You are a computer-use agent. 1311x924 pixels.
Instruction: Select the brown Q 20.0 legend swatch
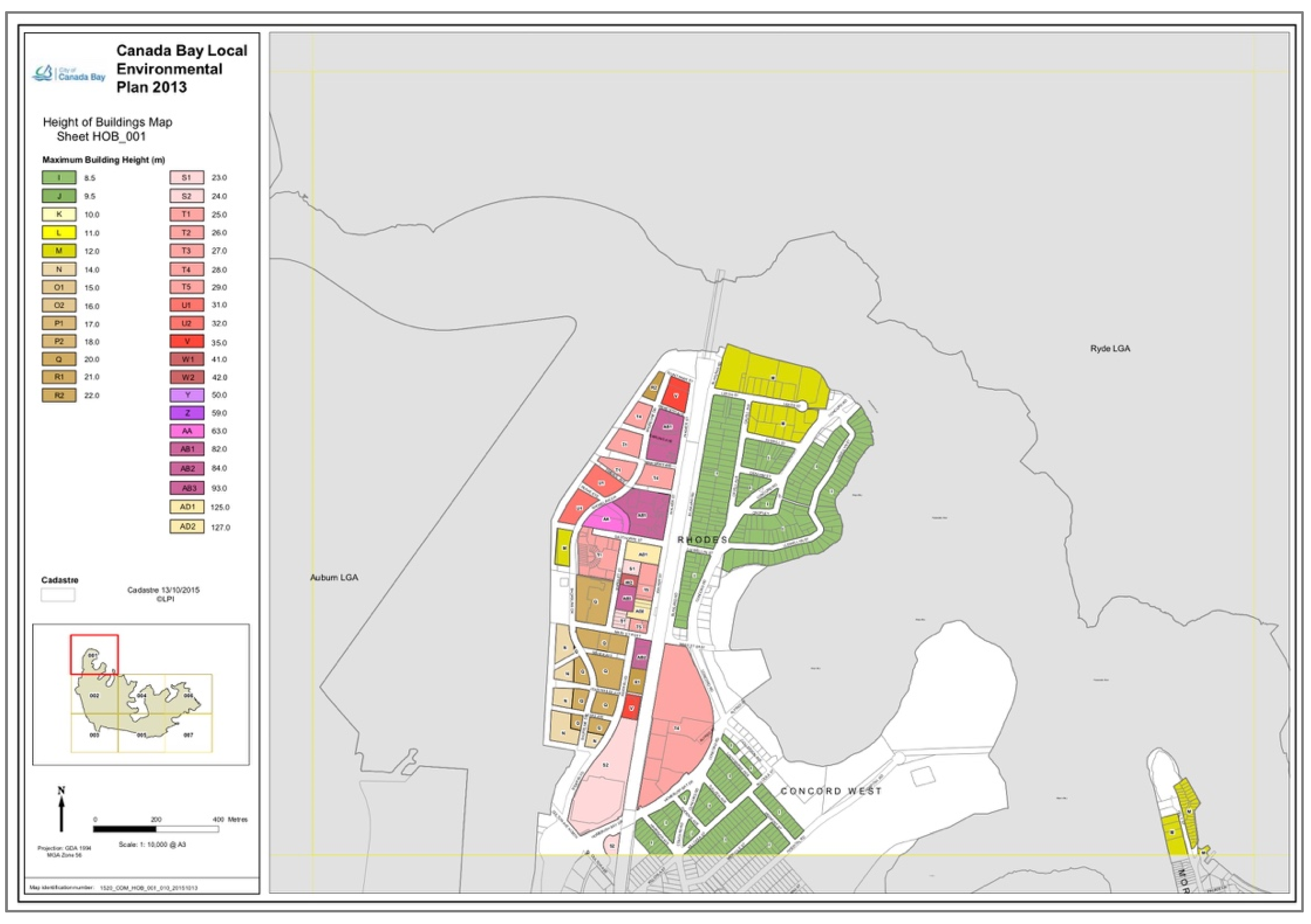tap(59, 359)
